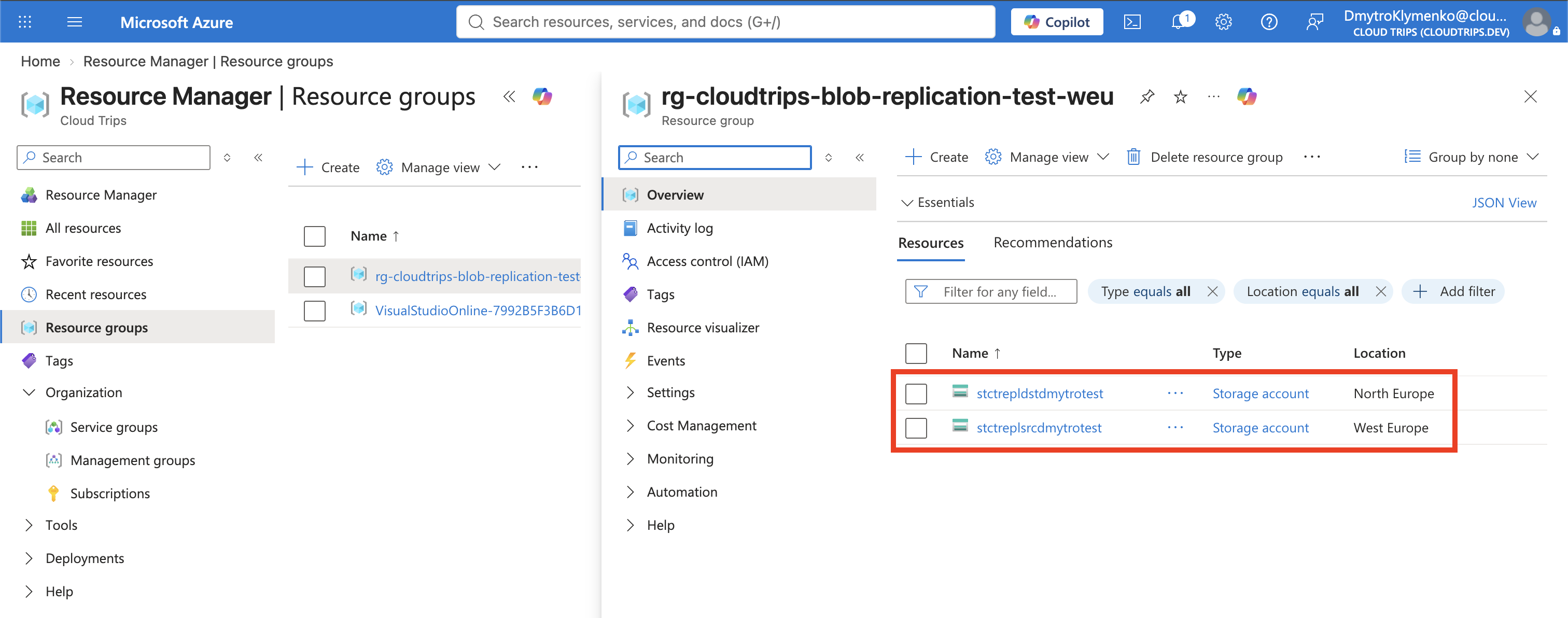Open Copilot icon beside rg-cloudtrips title
This screenshot has width=1568, height=618.
(1247, 96)
